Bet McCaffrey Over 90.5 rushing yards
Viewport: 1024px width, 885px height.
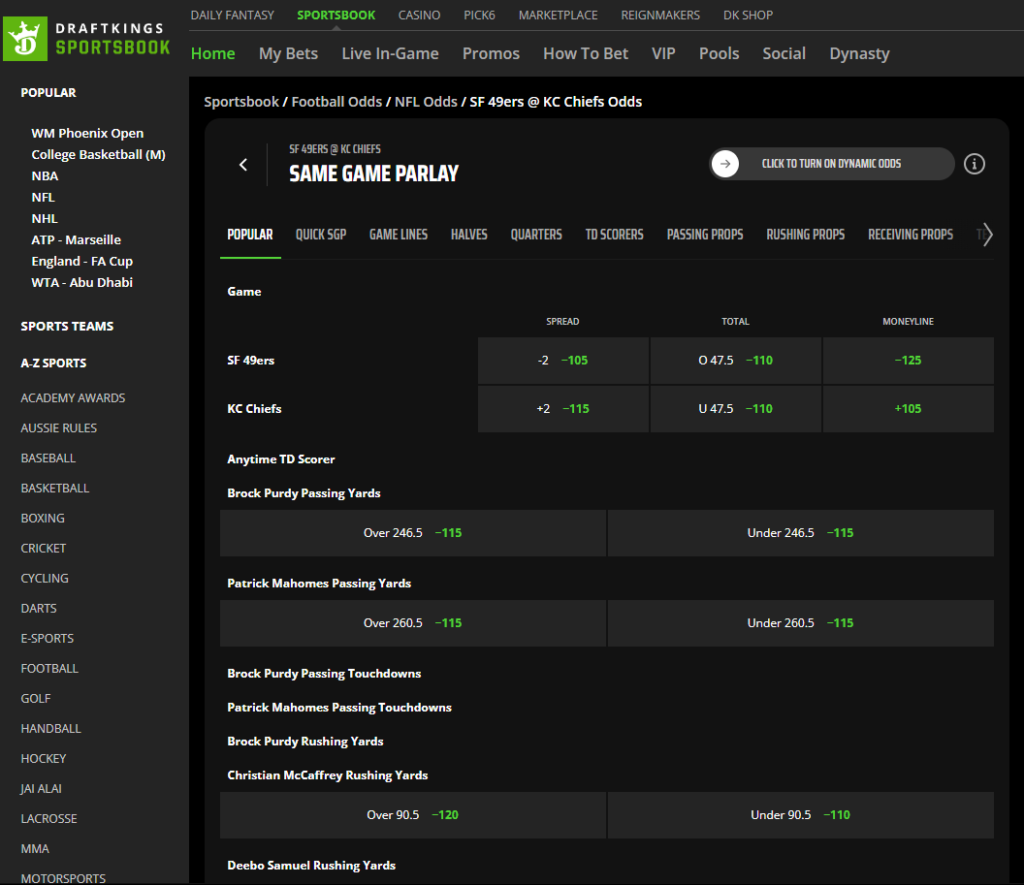tap(413, 815)
